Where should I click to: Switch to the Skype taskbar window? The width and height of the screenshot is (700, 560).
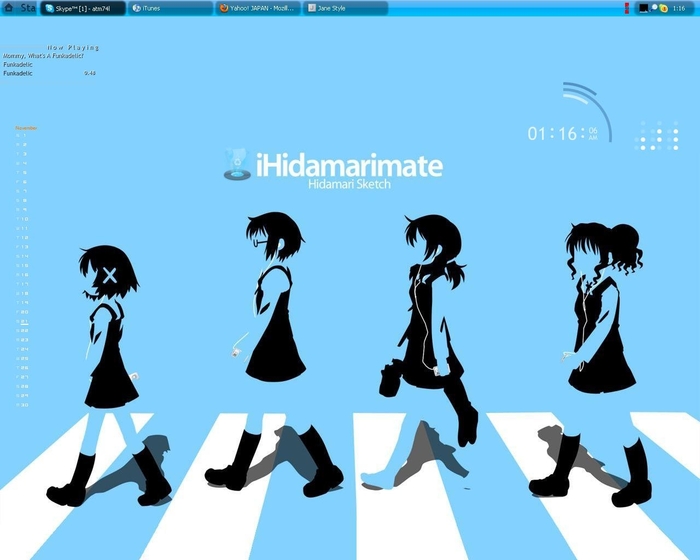click(x=83, y=8)
